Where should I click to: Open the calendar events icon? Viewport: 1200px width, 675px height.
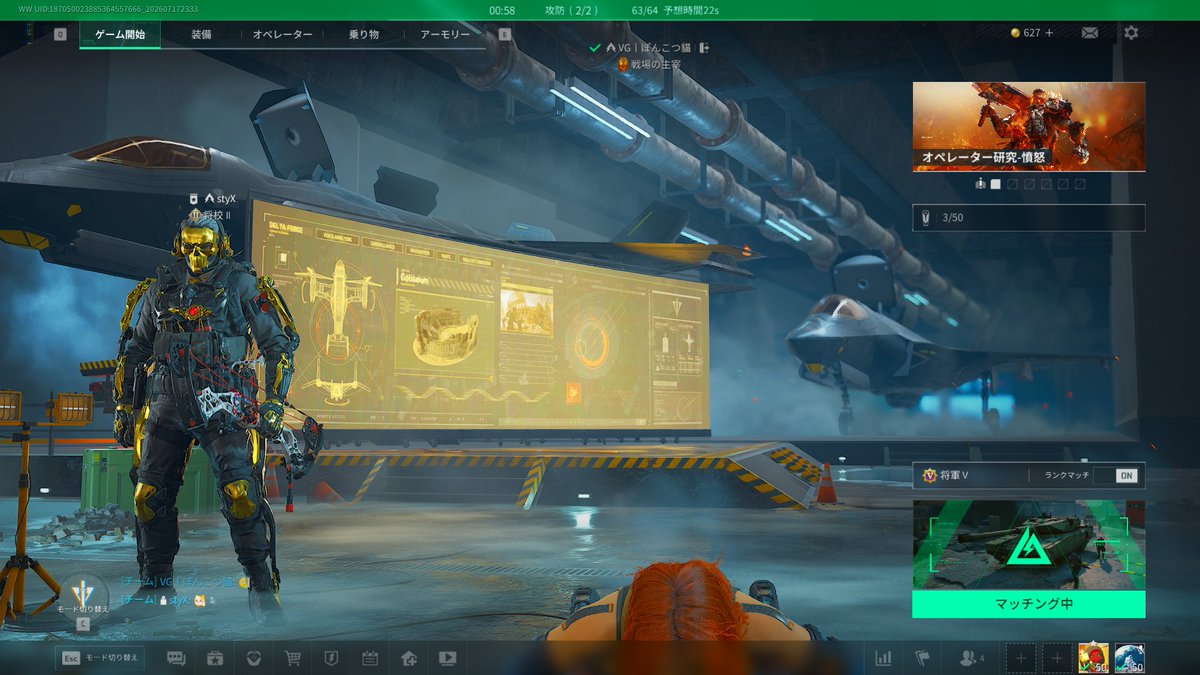click(370, 658)
